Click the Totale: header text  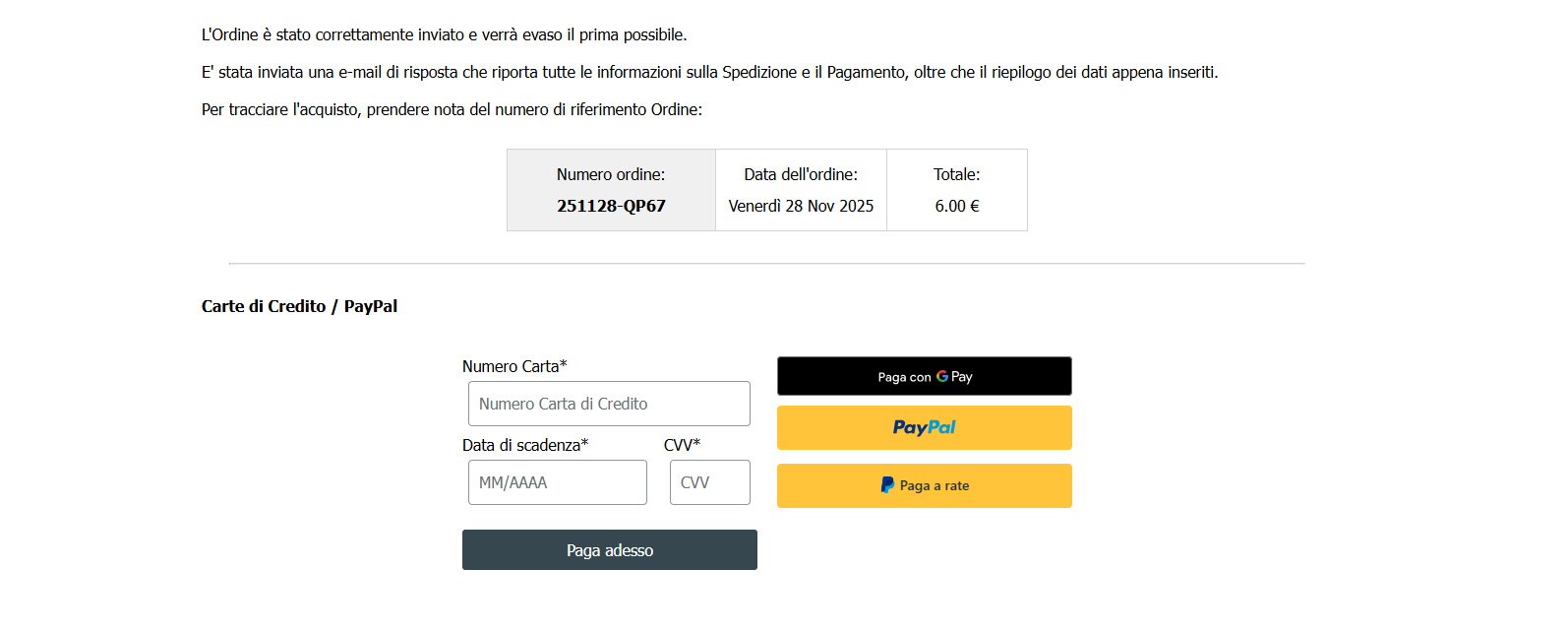tap(956, 174)
